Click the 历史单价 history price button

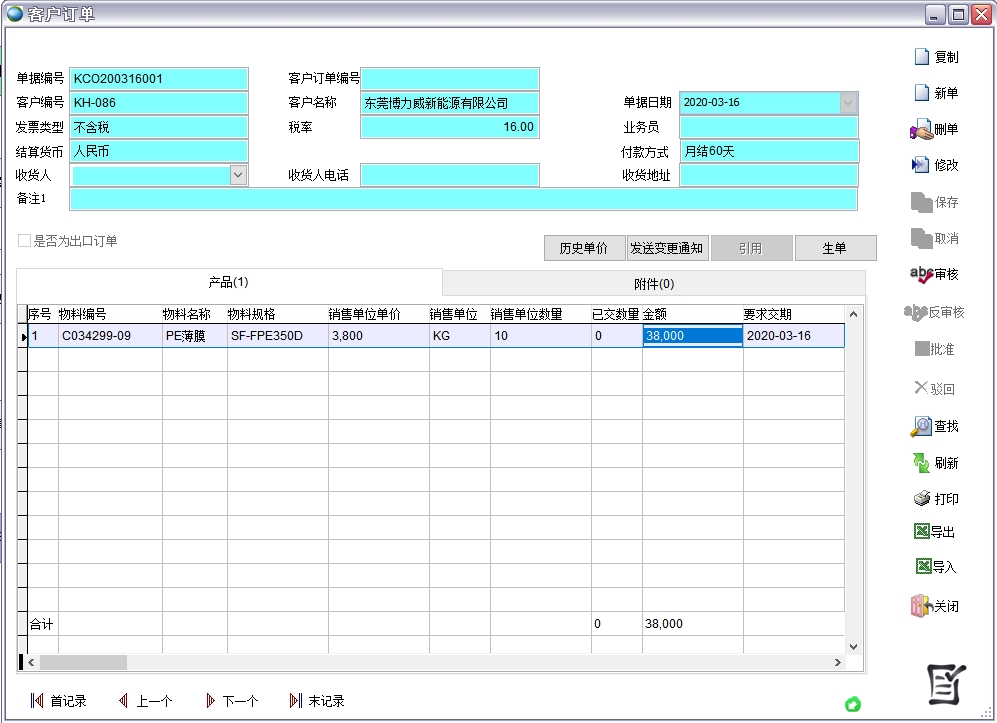click(x=584, y=248)
